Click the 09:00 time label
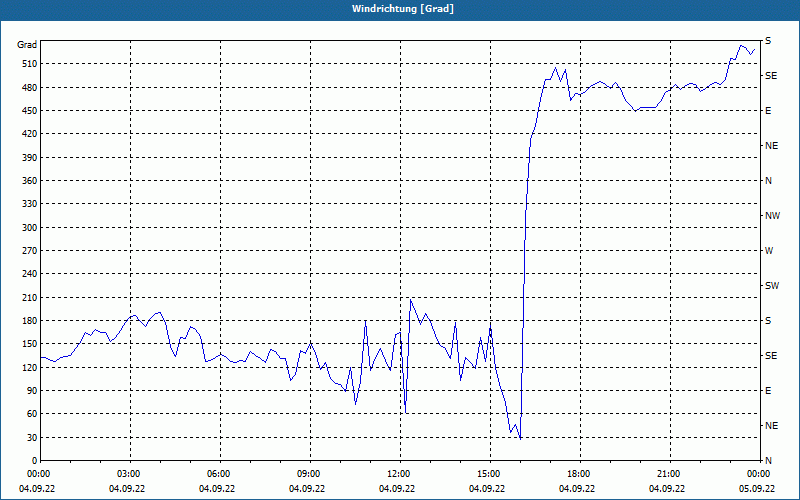The width and height of the screenshot is (800, 500). coord(310,473)
